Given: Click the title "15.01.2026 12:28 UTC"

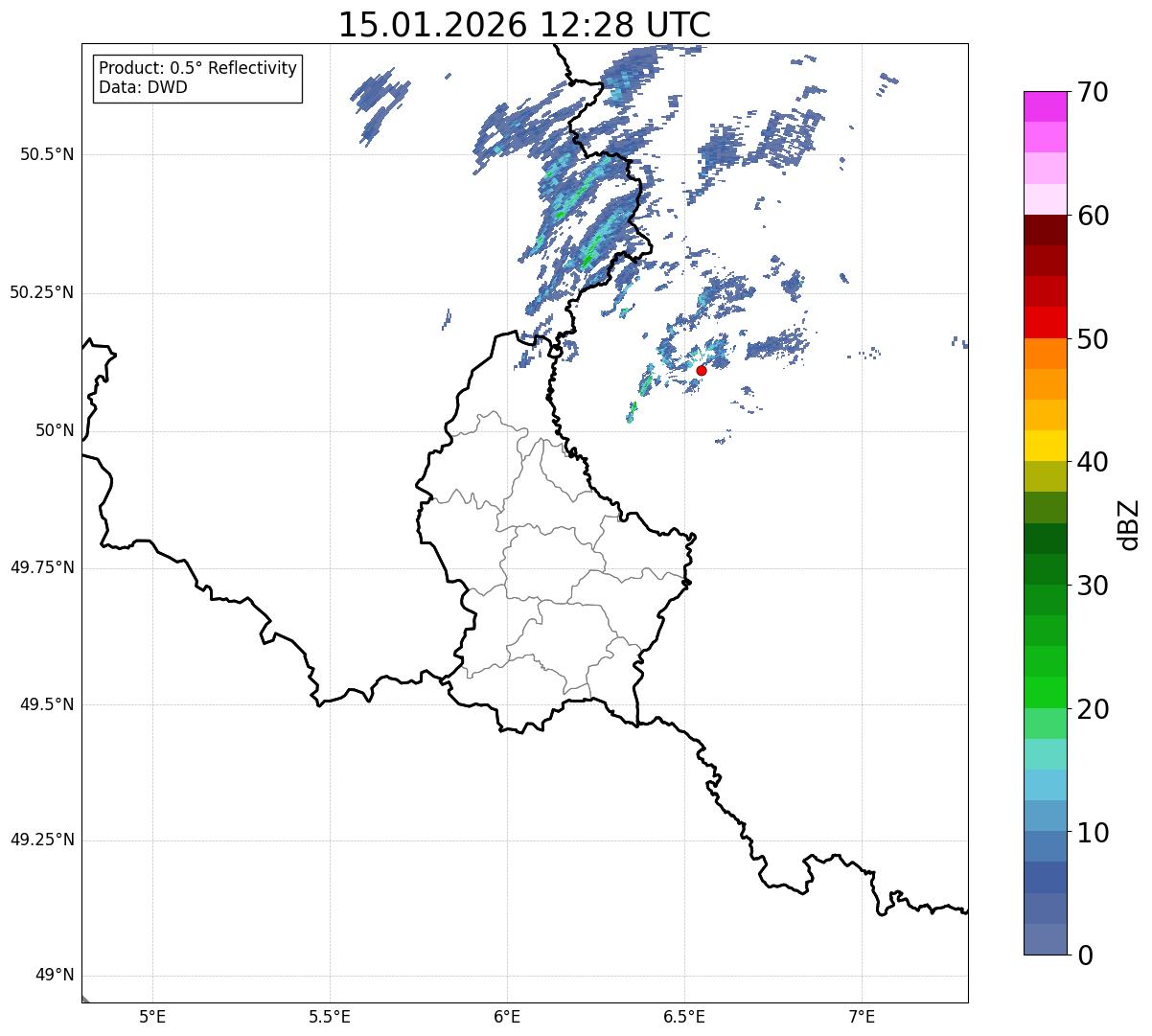Looking at the screenshot, I should pyautogui.click(x=524, y=25).
